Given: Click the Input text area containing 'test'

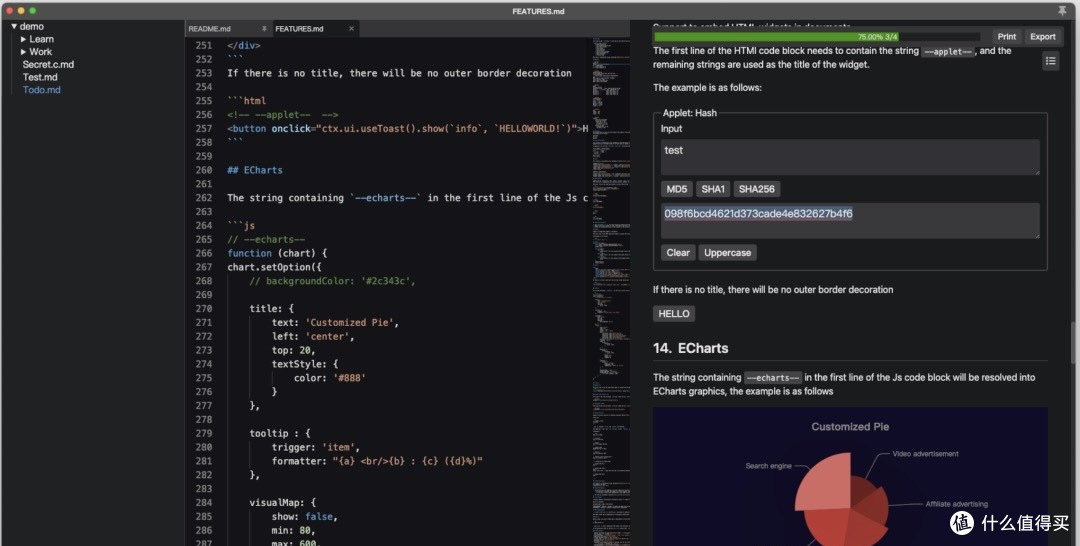Looking at the screenshot, I should (x=849, y=156).
